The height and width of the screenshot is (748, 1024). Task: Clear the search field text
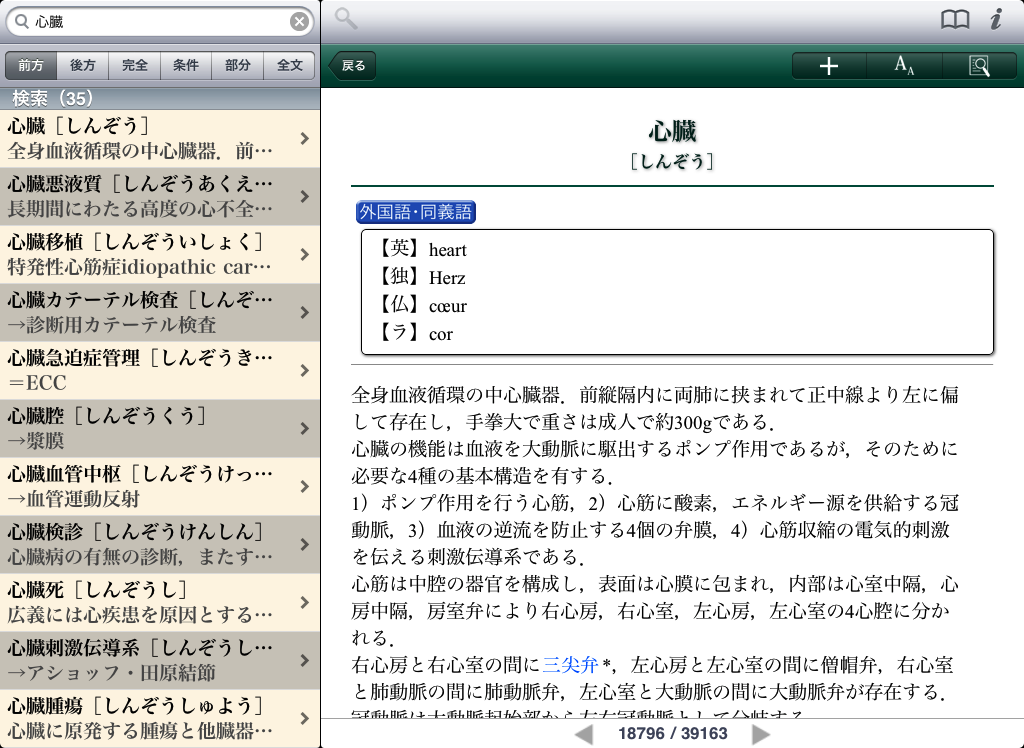click(299, 21)
